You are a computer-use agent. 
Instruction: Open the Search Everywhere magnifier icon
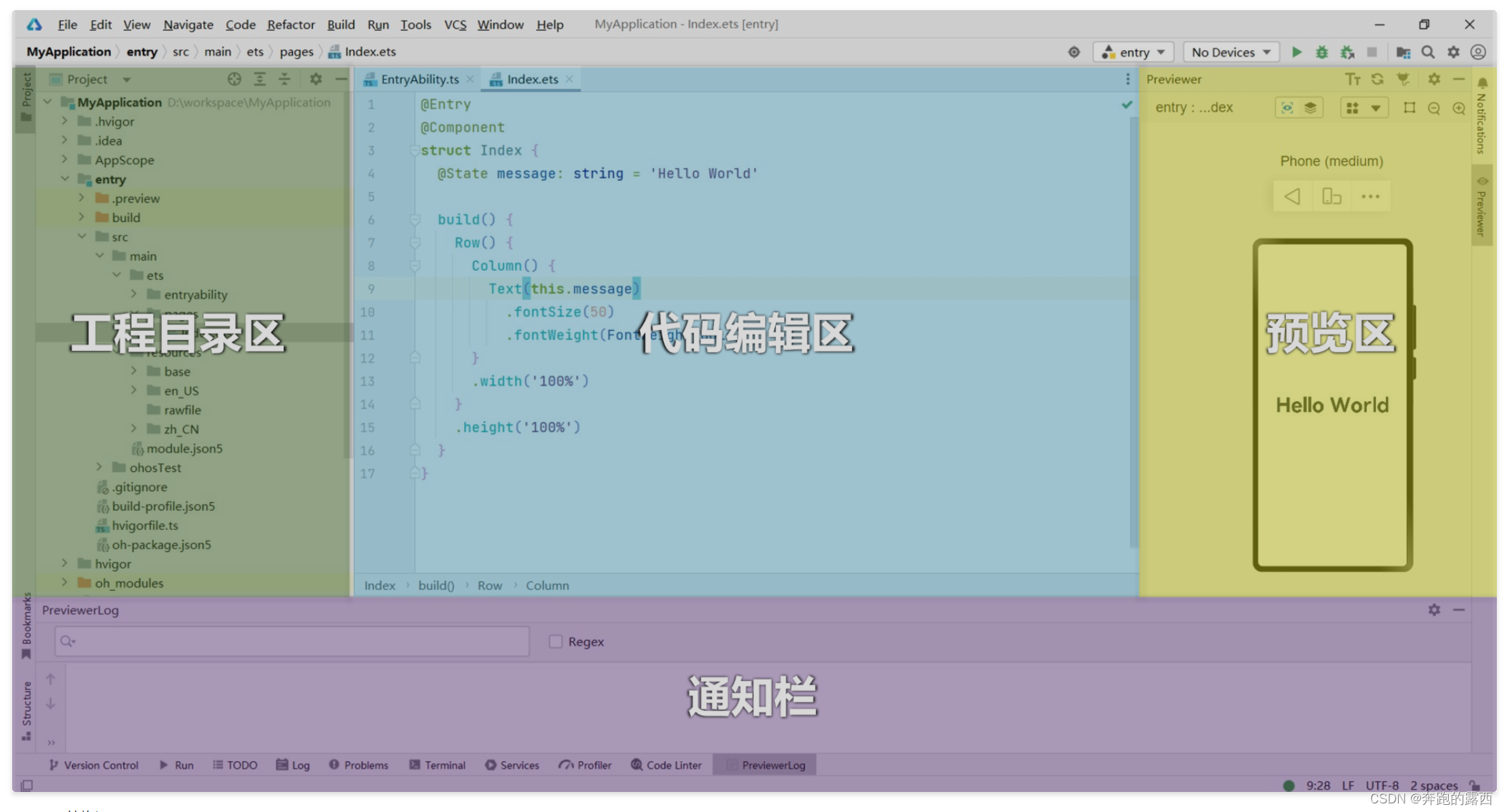(x=1428, y=52)
